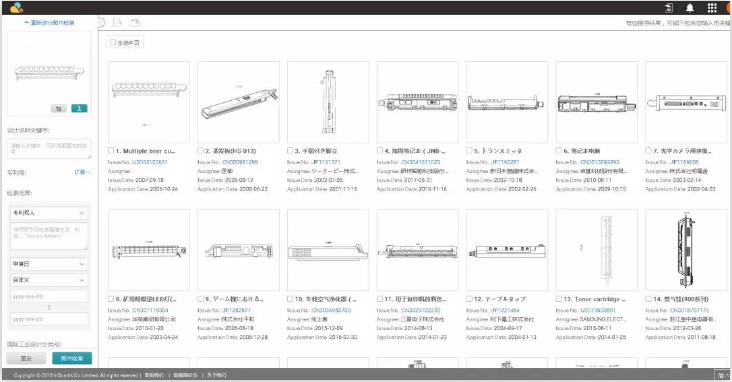The width and height of the screenshot is (732, 382).
Task: Open thumbnail of result 1 beer cup holder
Action: pos(149,102)
